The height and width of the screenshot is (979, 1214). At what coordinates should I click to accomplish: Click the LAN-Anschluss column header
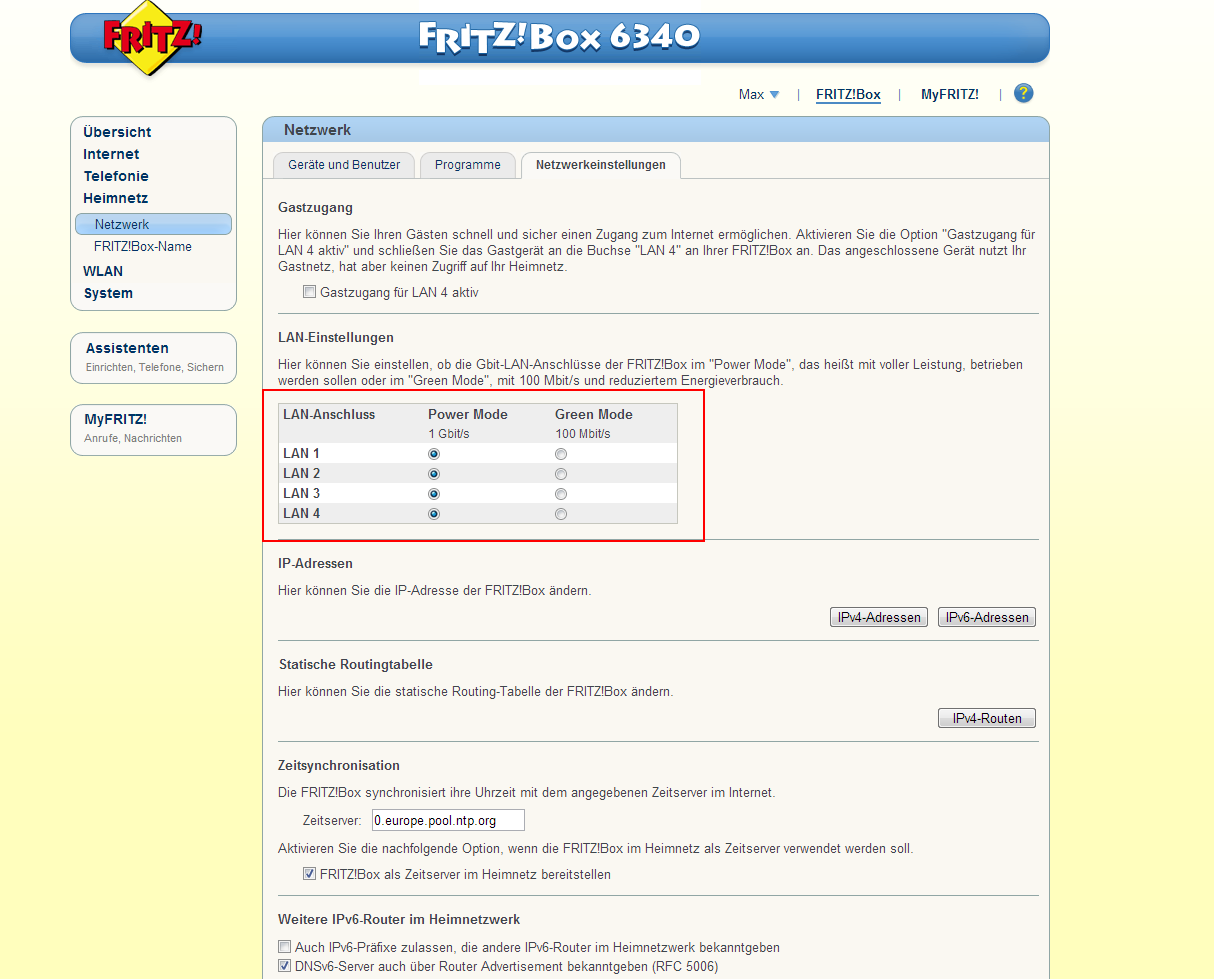329,414
